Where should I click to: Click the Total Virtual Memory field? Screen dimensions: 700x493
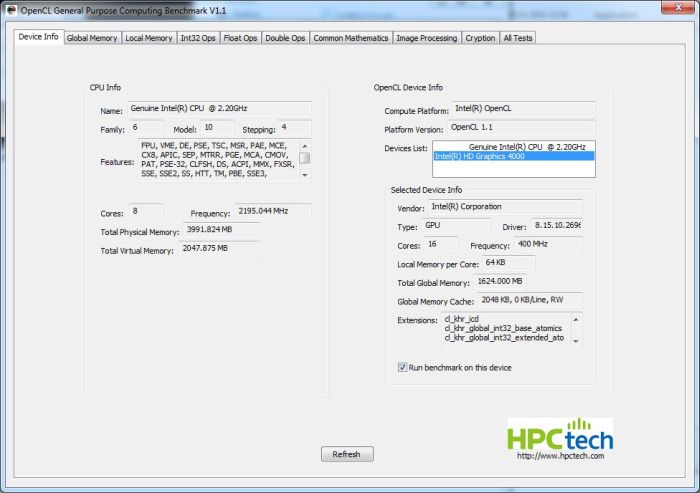pyautogui.click(x=219, y=248)
